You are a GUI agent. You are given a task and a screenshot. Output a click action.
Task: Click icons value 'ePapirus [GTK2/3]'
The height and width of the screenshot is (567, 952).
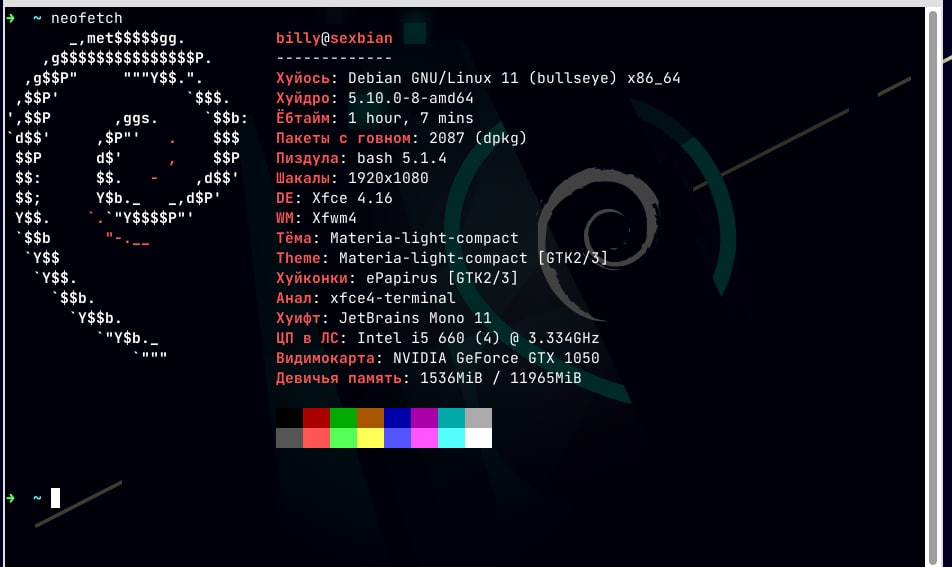[x=442, y=278]
